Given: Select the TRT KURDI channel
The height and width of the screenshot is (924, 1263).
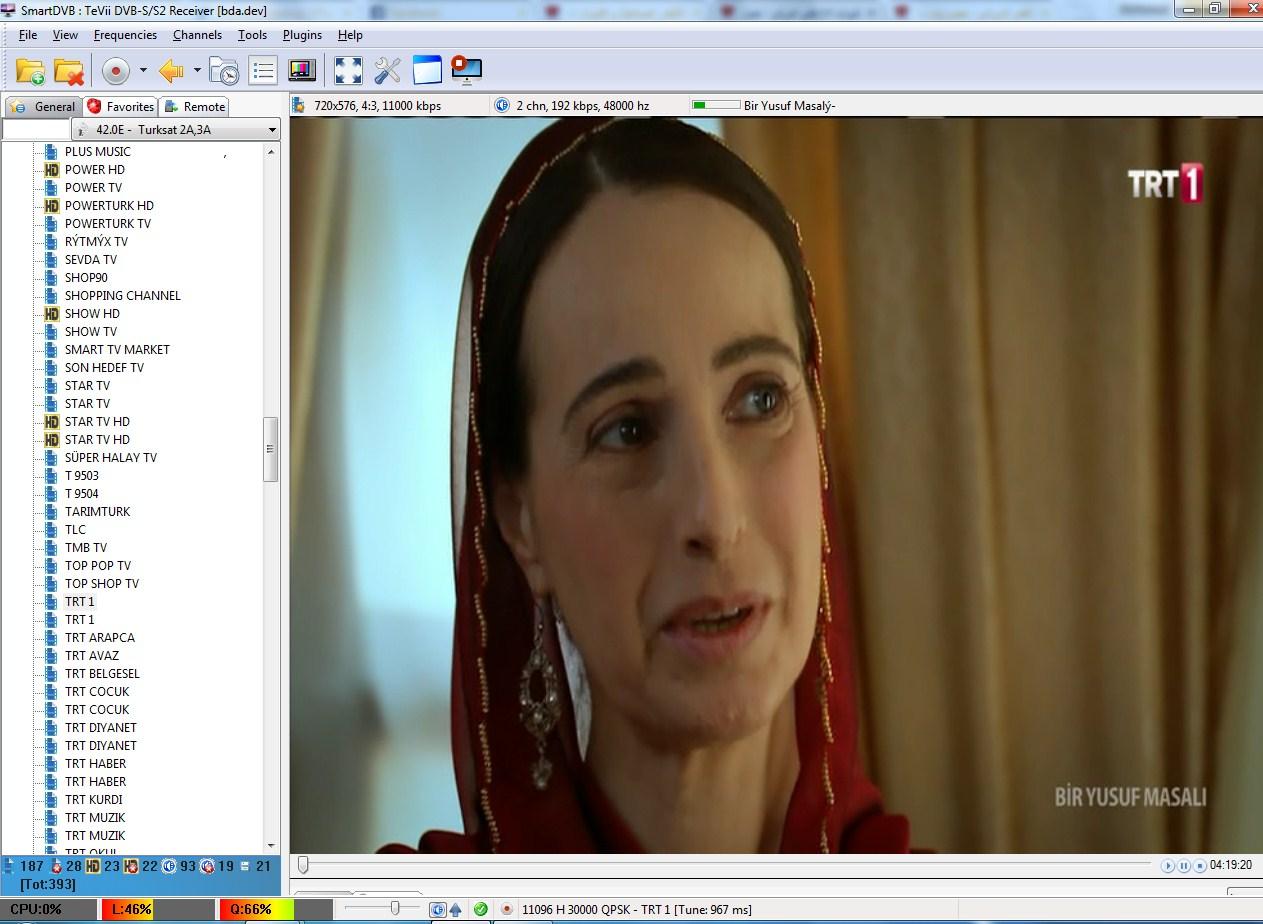Looking at the screenshot, I should 94,800.
